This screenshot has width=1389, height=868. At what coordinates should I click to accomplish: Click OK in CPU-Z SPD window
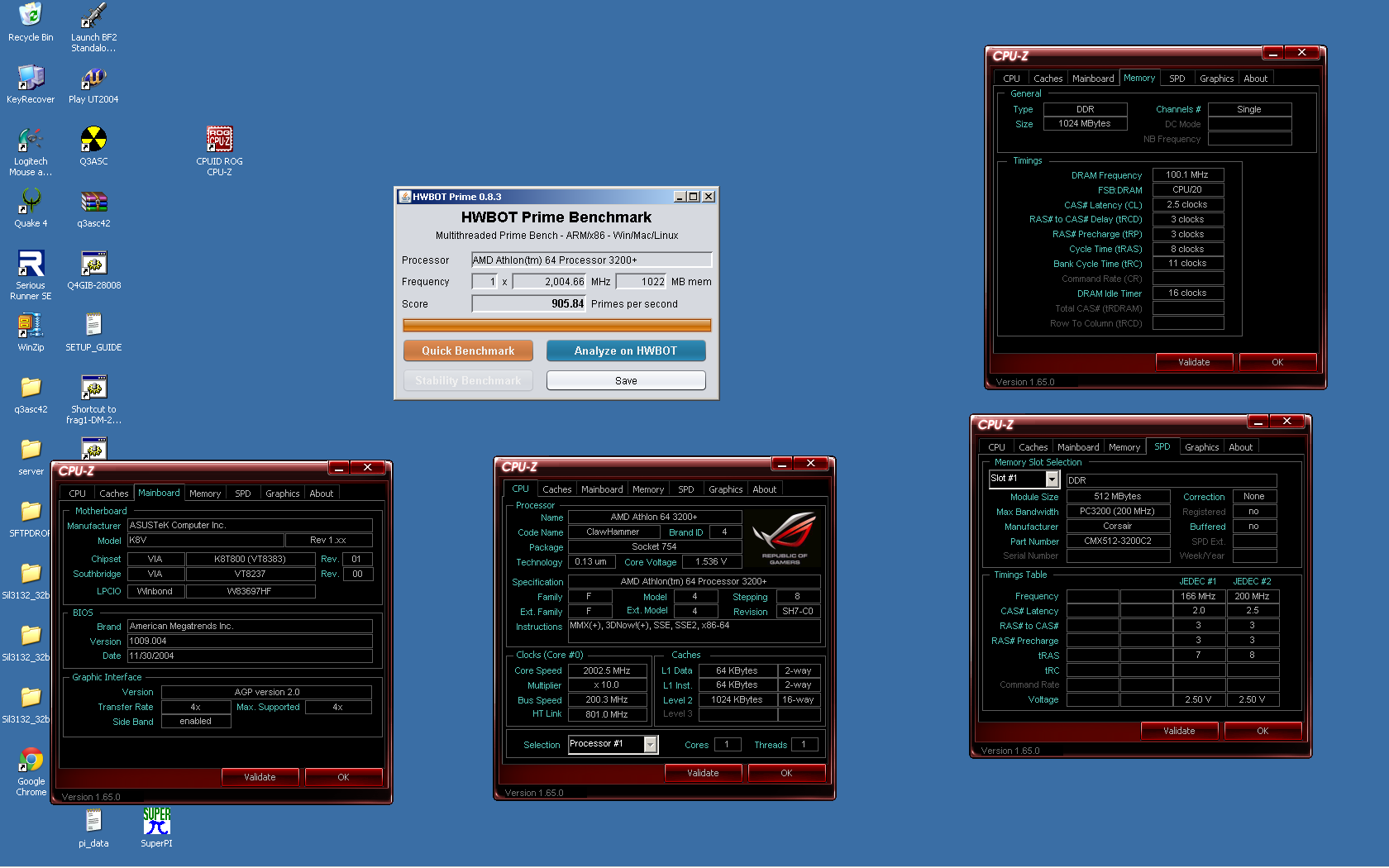(x=1263, y=731)
